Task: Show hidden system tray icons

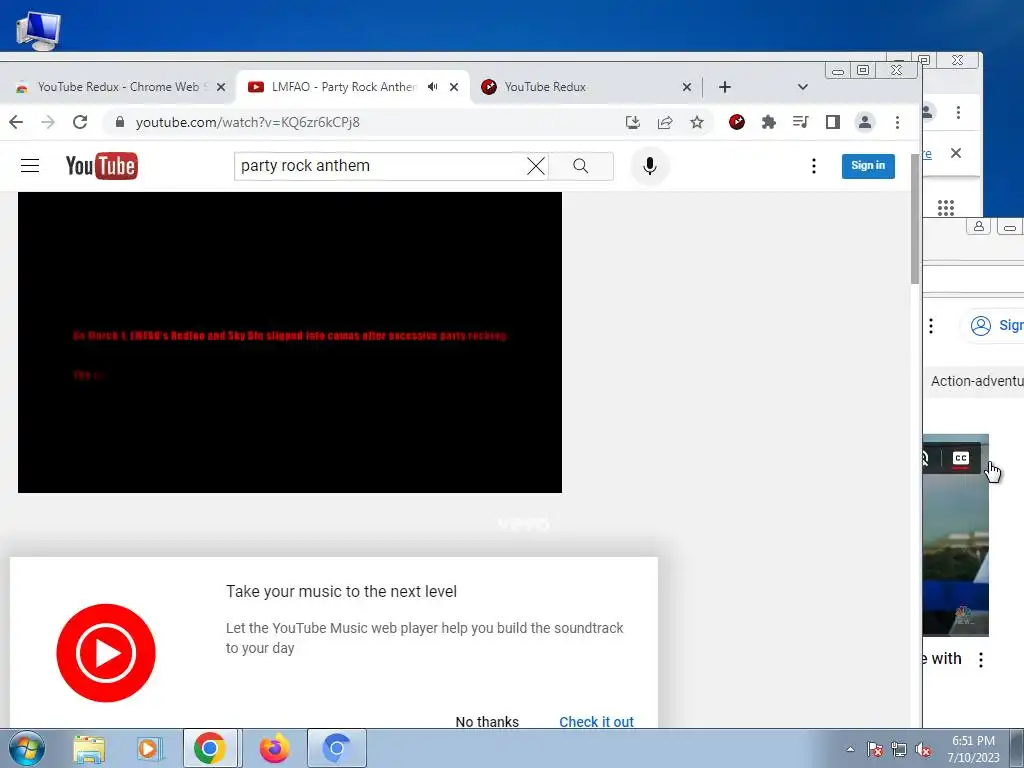Action: [850, 749]
